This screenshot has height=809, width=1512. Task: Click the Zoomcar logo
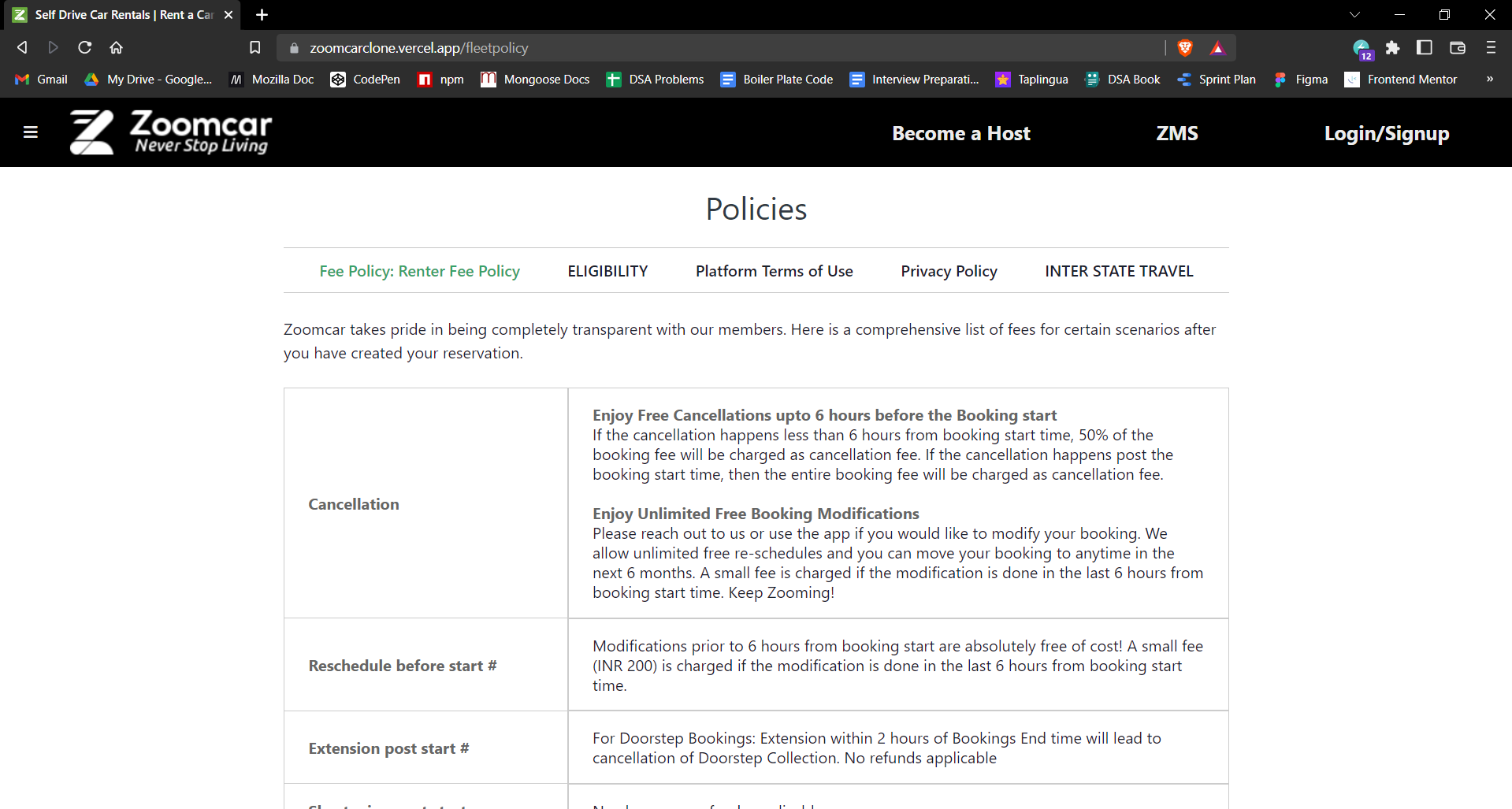pyautogui.click(x=171, y=132)
